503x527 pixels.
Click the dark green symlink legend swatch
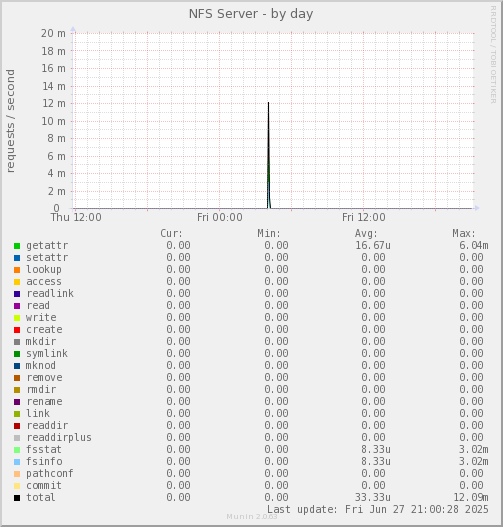point(17,354)
